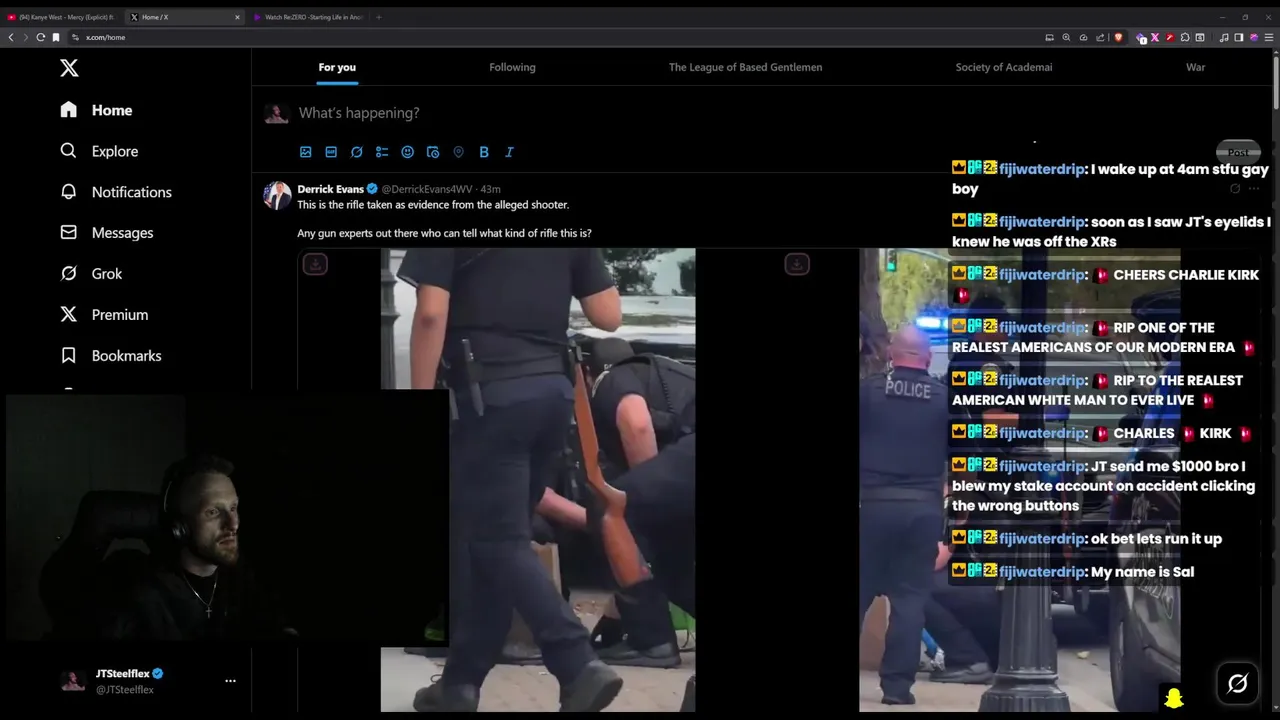Switch to the Kanye West Mercy tab
The image size is (1280, 720).
coord(62,17)
